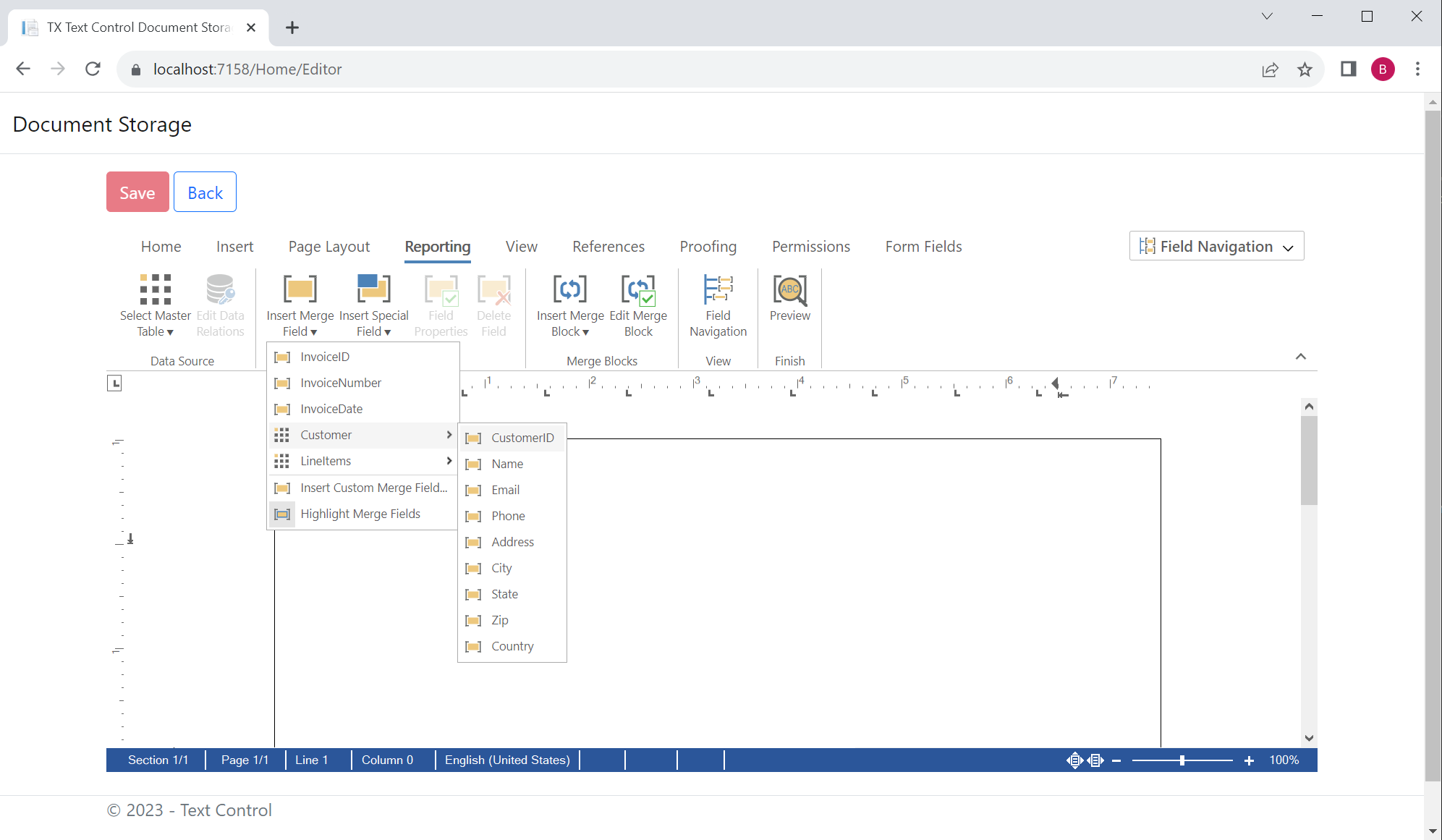Select InvoiceNumber from the merge field menu

coord(340,383)
